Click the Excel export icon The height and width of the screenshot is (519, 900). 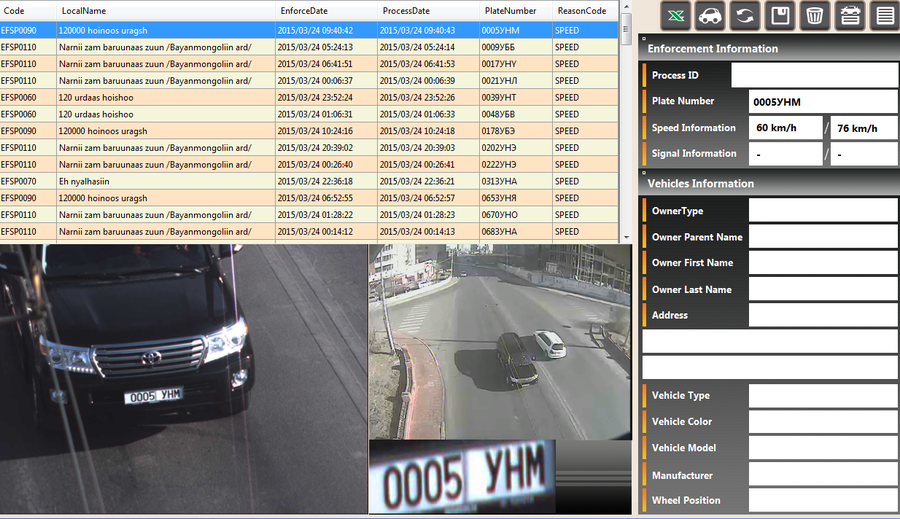coord(676,16)
